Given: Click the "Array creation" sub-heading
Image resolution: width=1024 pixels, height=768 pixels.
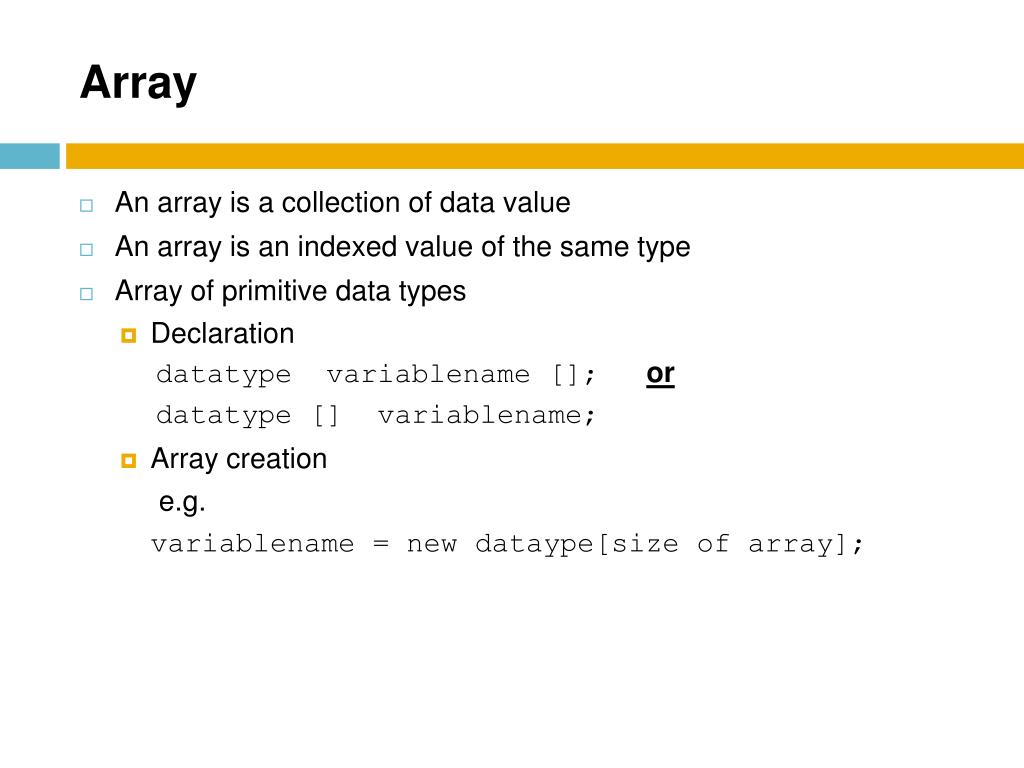Looking at the screenshot, I should (238, 459).
